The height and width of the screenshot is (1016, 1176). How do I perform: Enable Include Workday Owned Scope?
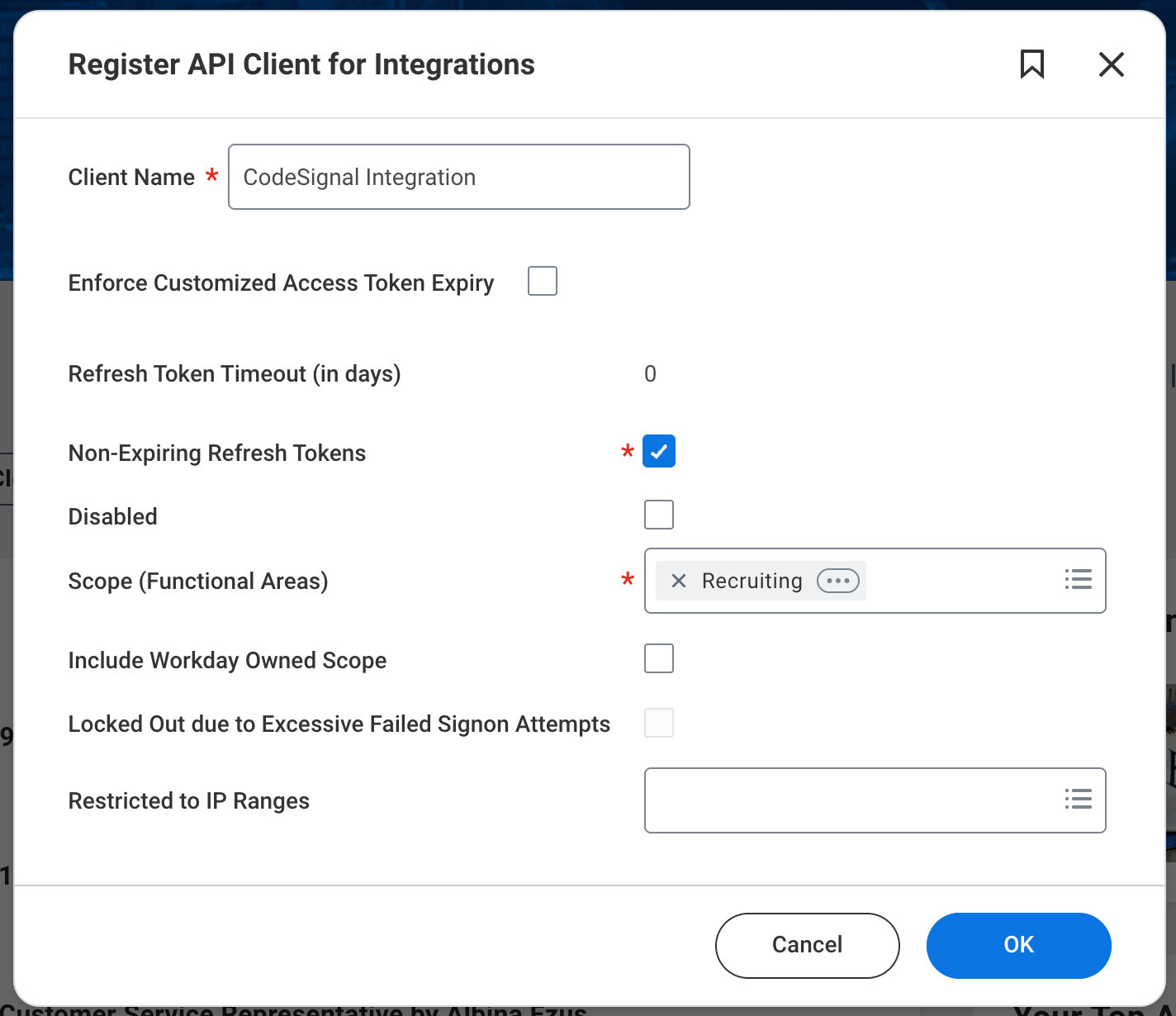pos(658,658)
